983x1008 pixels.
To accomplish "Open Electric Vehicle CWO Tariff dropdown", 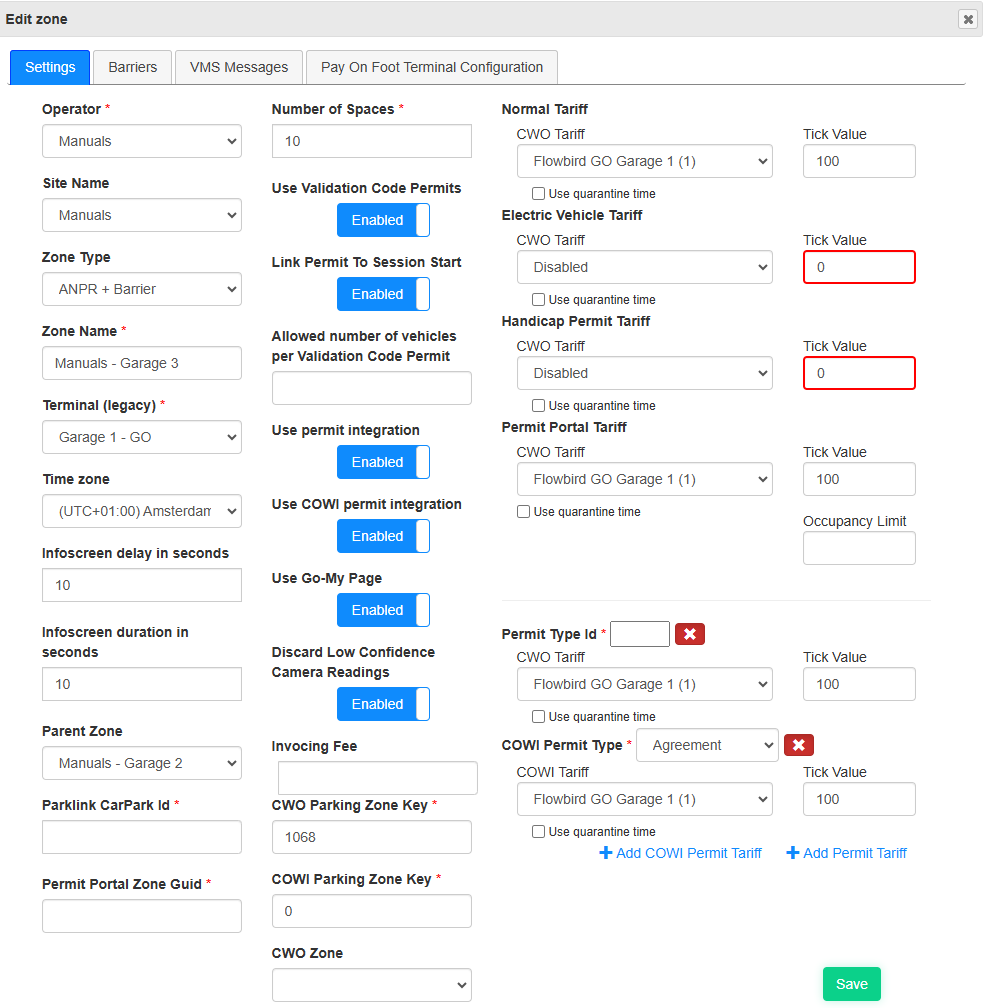I will [645, 267].
